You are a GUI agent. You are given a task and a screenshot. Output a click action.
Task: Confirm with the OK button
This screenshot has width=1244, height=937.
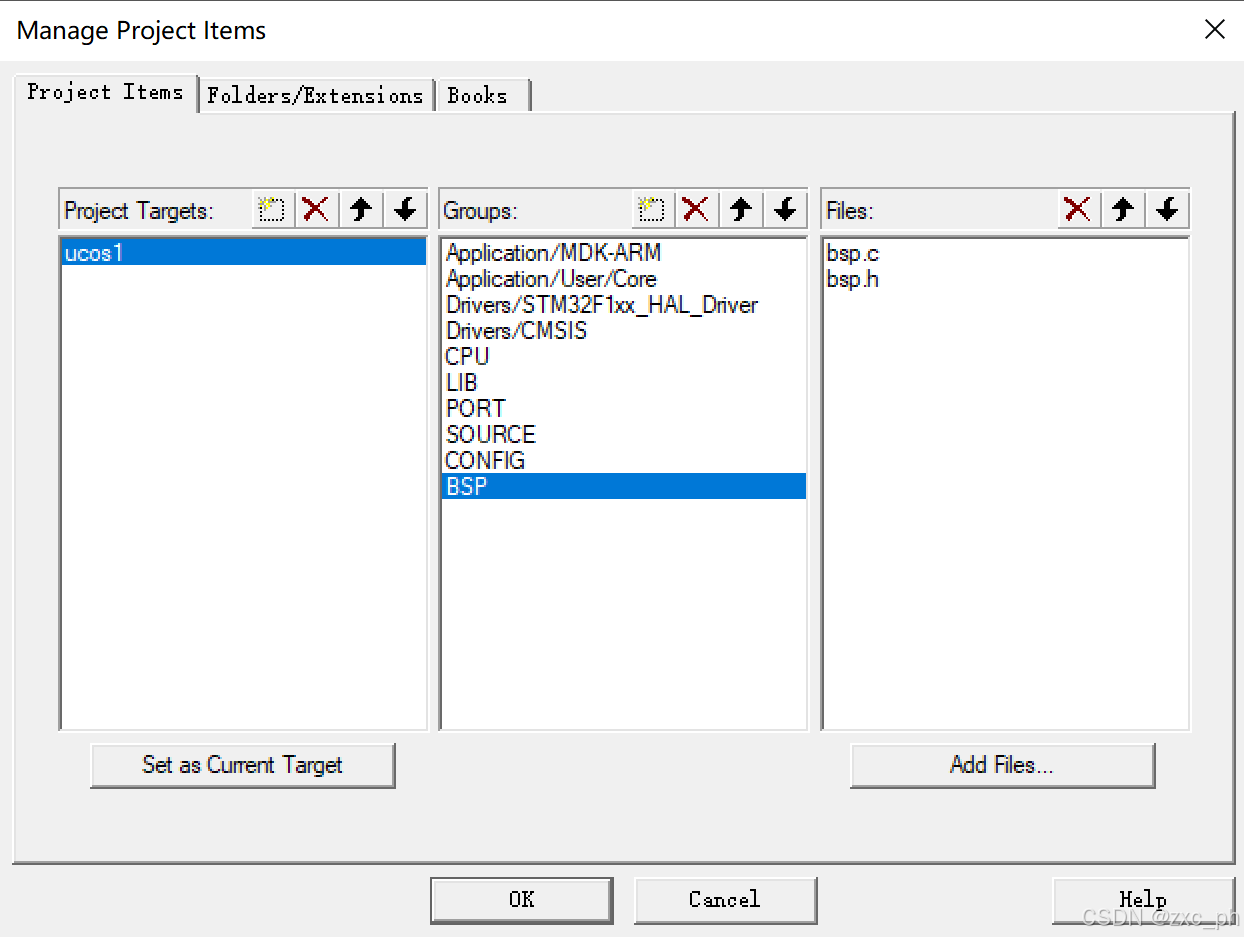pyautogui.click(x=522, y=900)
